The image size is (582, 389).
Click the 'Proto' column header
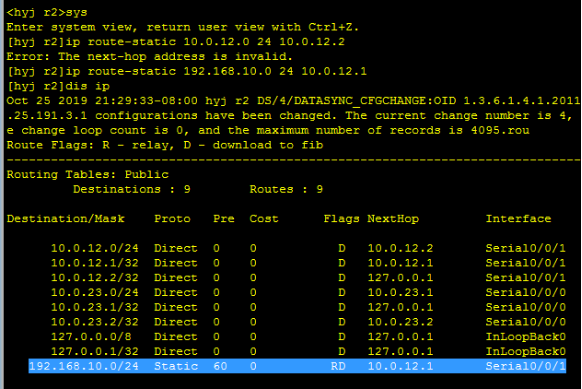pos(172,219)
